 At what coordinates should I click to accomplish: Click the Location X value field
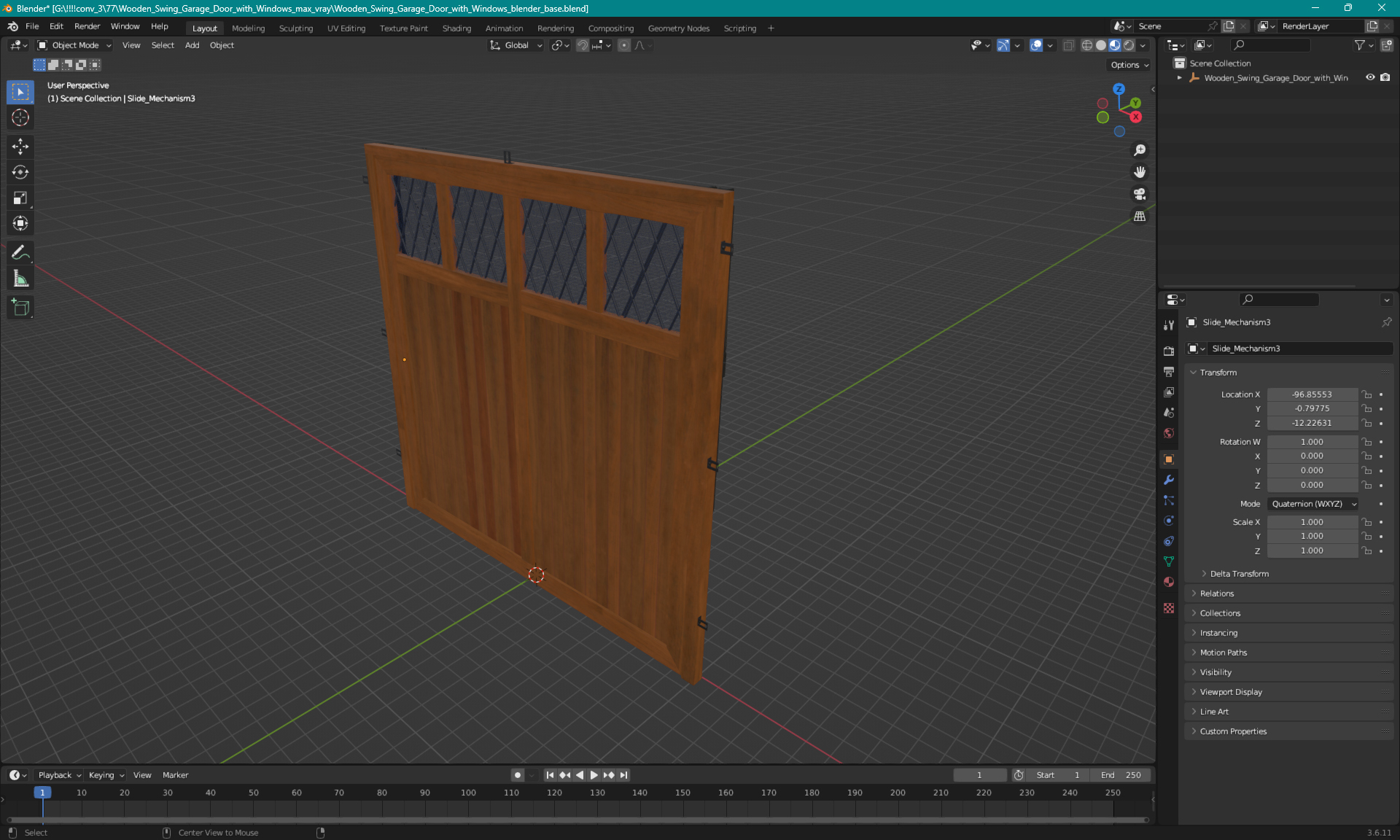click(1312, 394)
